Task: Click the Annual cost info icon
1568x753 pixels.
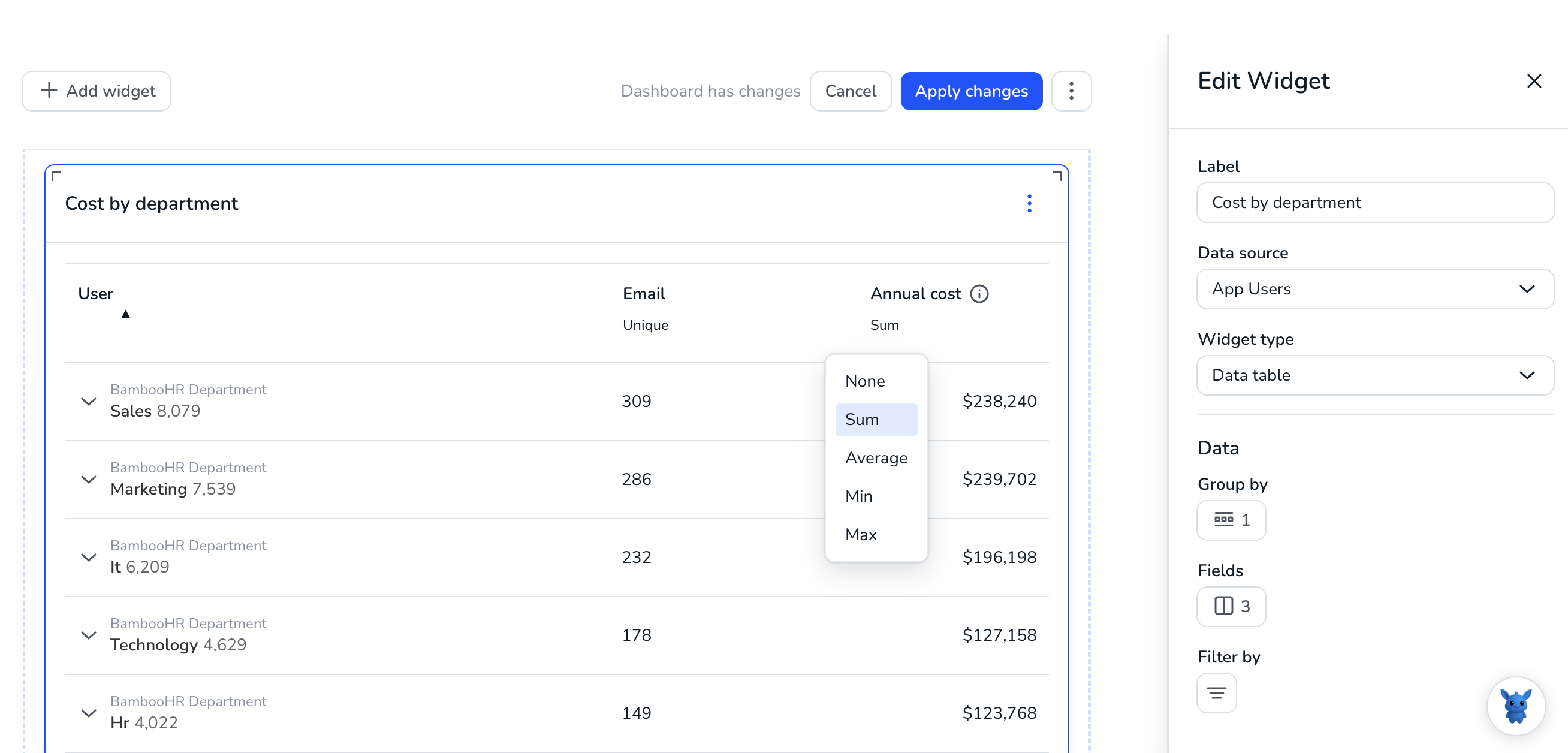Action: (x=979, y=294)
